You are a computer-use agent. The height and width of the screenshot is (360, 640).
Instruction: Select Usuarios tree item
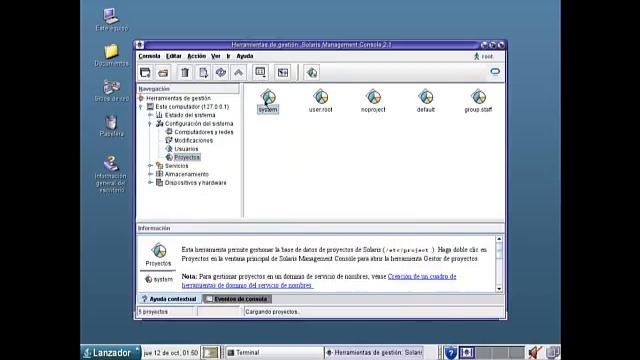[186, 149]
